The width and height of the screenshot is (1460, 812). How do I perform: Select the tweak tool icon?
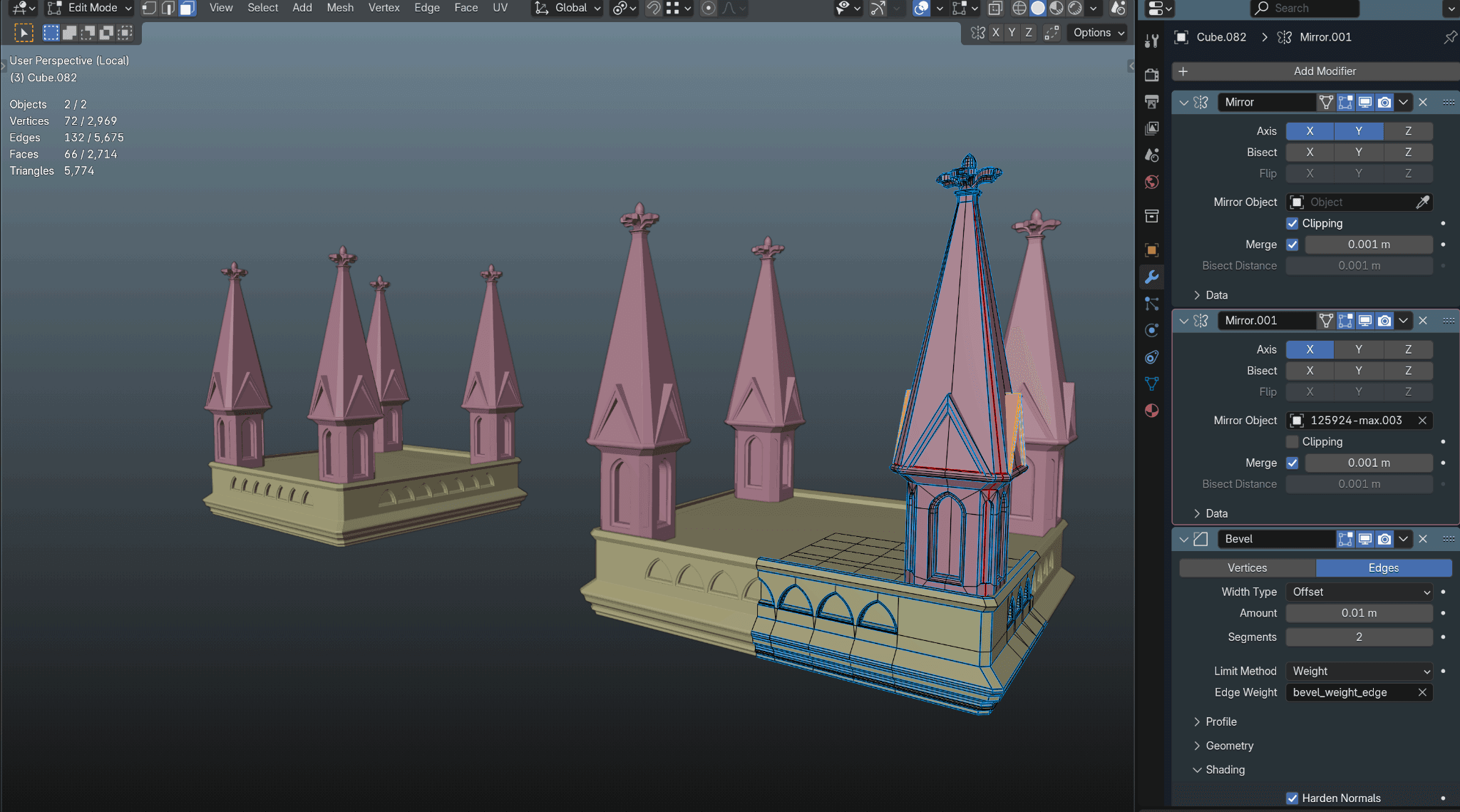pyautogui.click(x=24, y=33)
